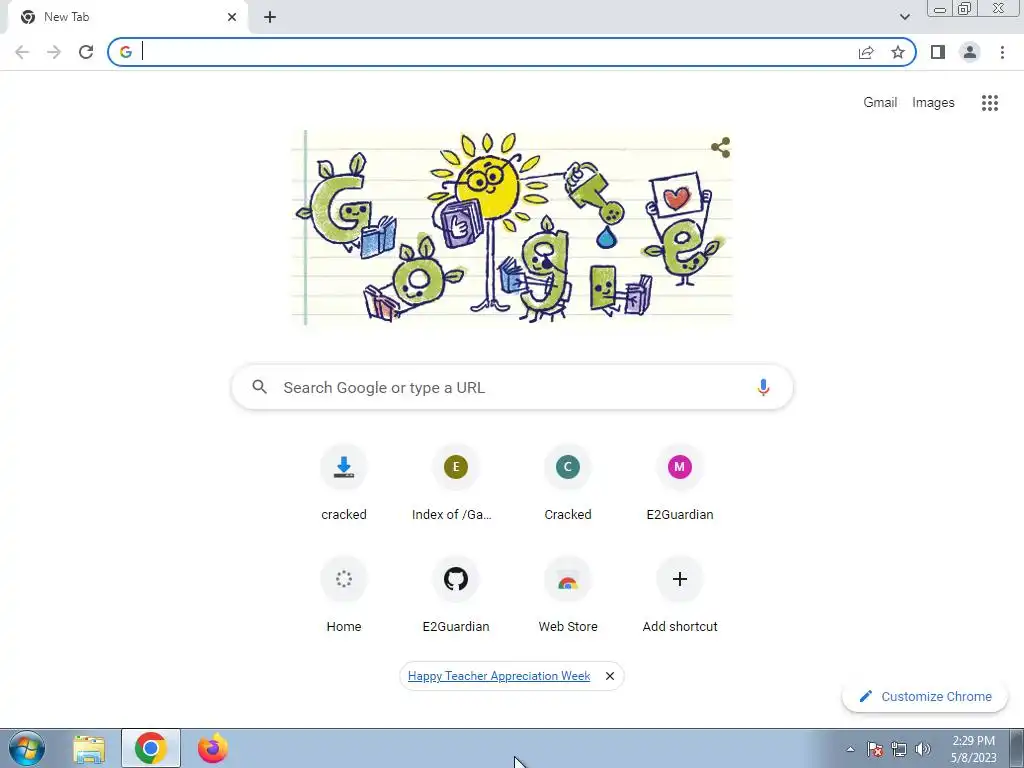
Task: Click the Google Doodle image
Action: pyautogui.click(x=512, y=227)
